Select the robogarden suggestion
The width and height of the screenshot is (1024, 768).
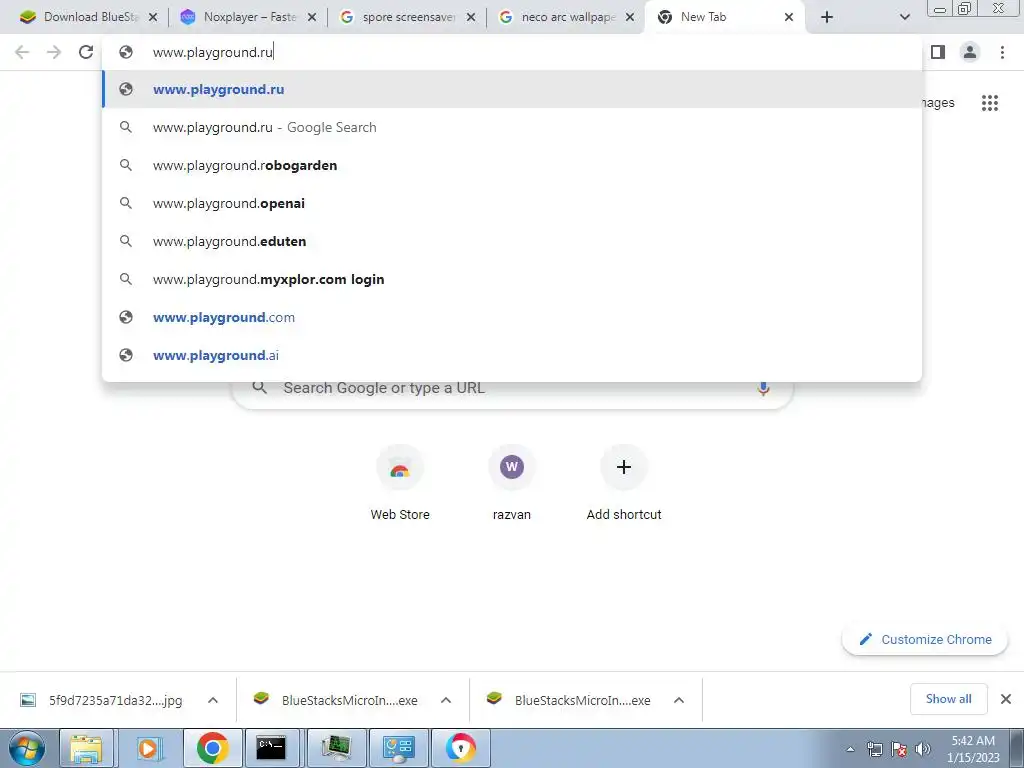pyautogui.click(x=512, y=165)
